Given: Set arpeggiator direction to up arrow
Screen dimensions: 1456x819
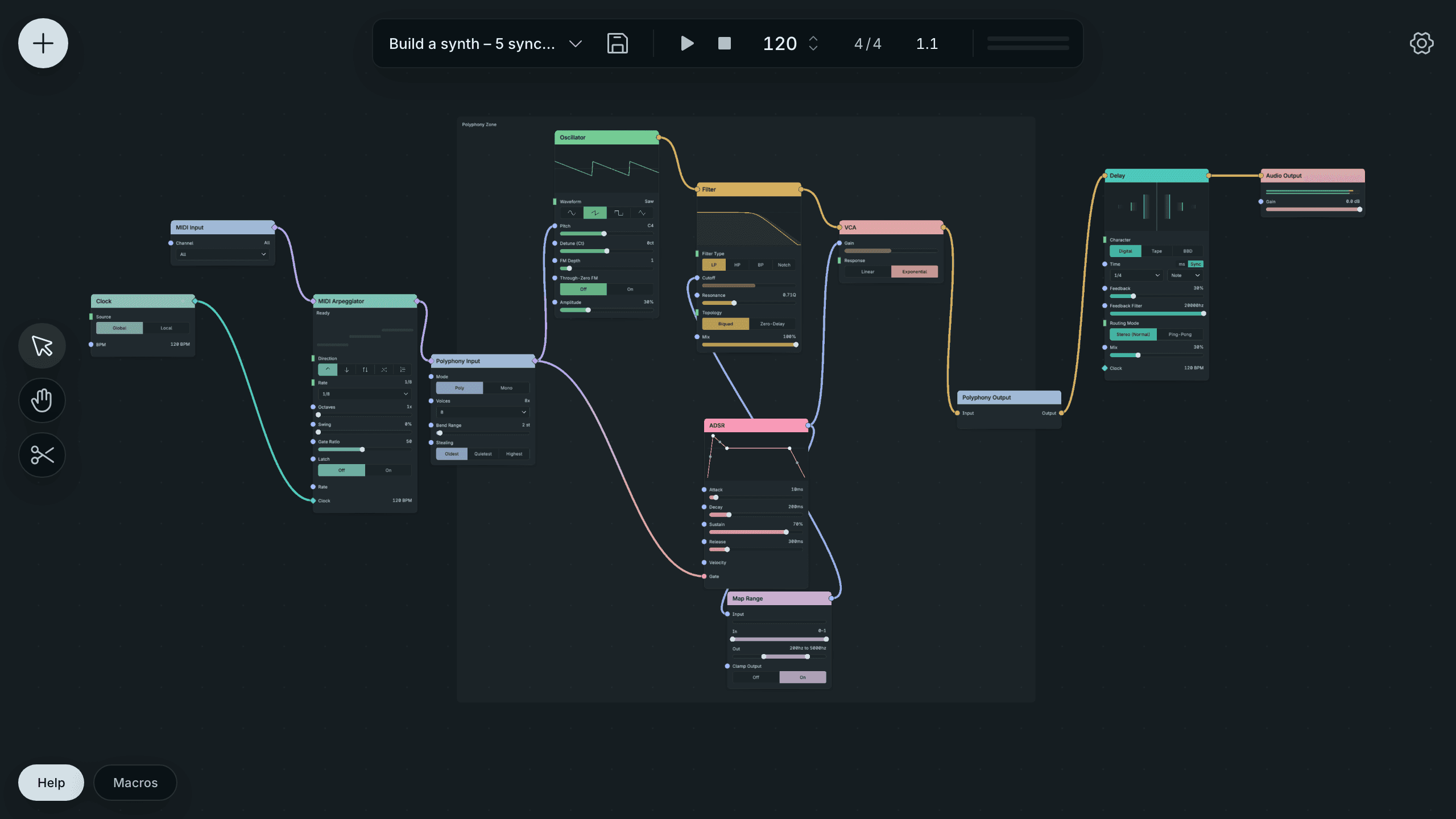Looking at the screenshot, I should (328, 370).
